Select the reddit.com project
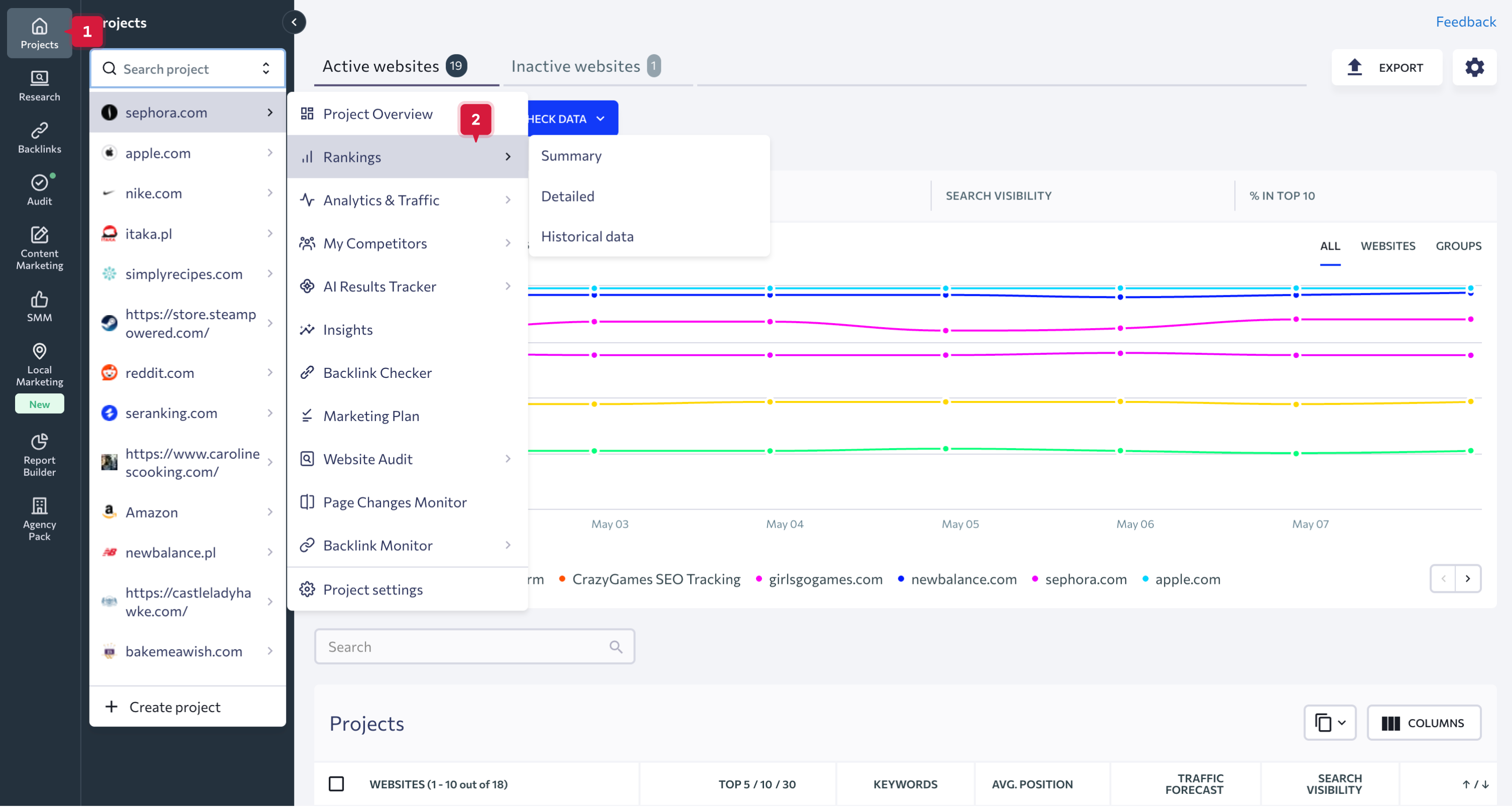 tap(187, 373)
